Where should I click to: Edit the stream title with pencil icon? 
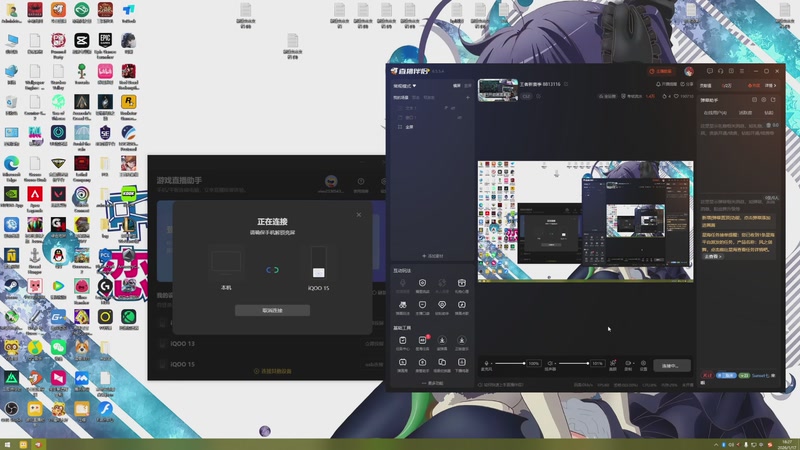[x=566, y=84]
